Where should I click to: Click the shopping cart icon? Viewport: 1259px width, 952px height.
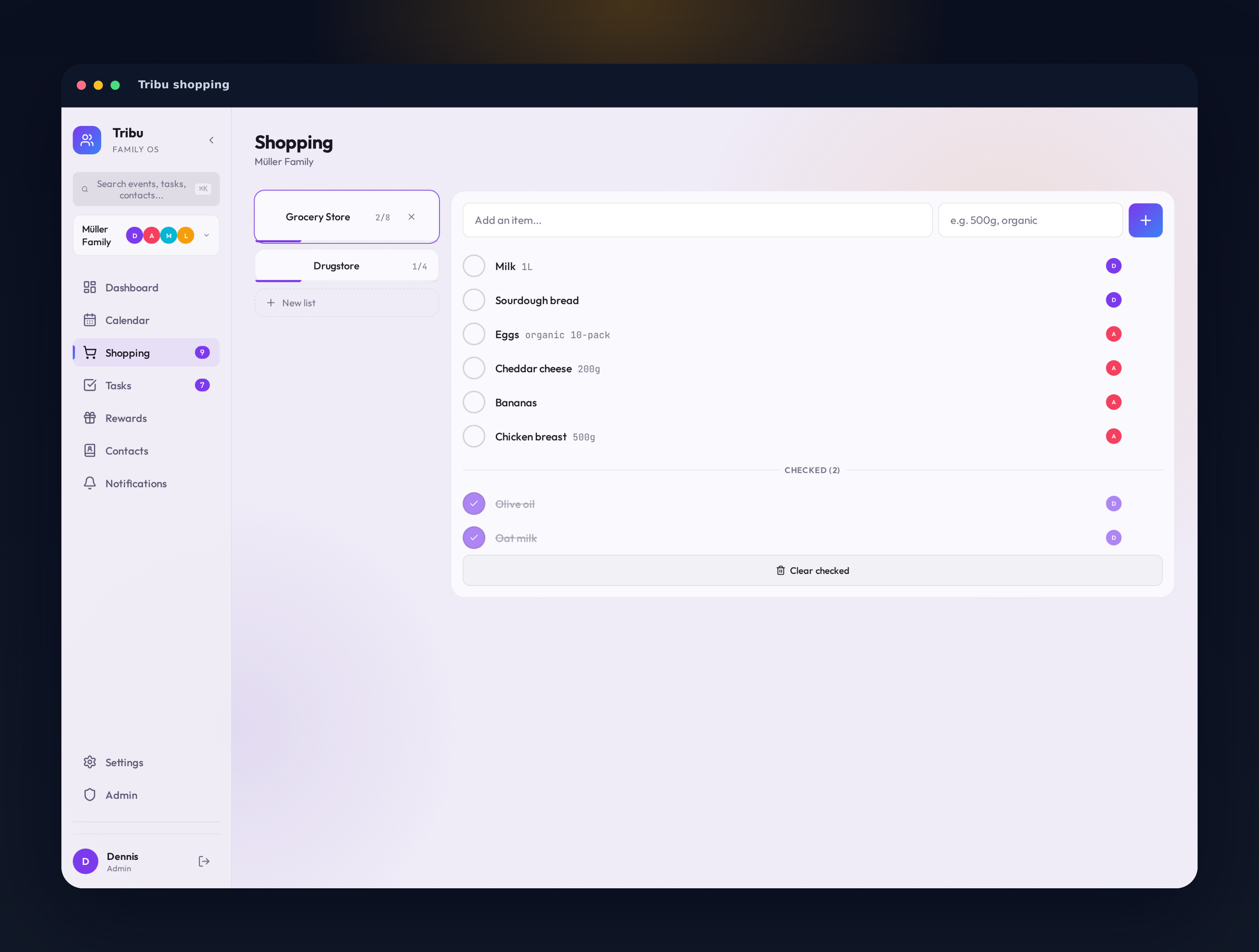[x=90, y=352]
